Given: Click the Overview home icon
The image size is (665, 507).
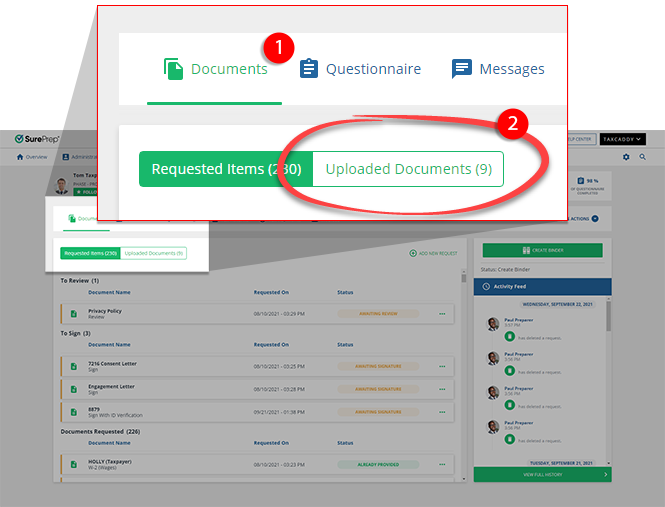Looking at the screenshot, I should [20, 157].
